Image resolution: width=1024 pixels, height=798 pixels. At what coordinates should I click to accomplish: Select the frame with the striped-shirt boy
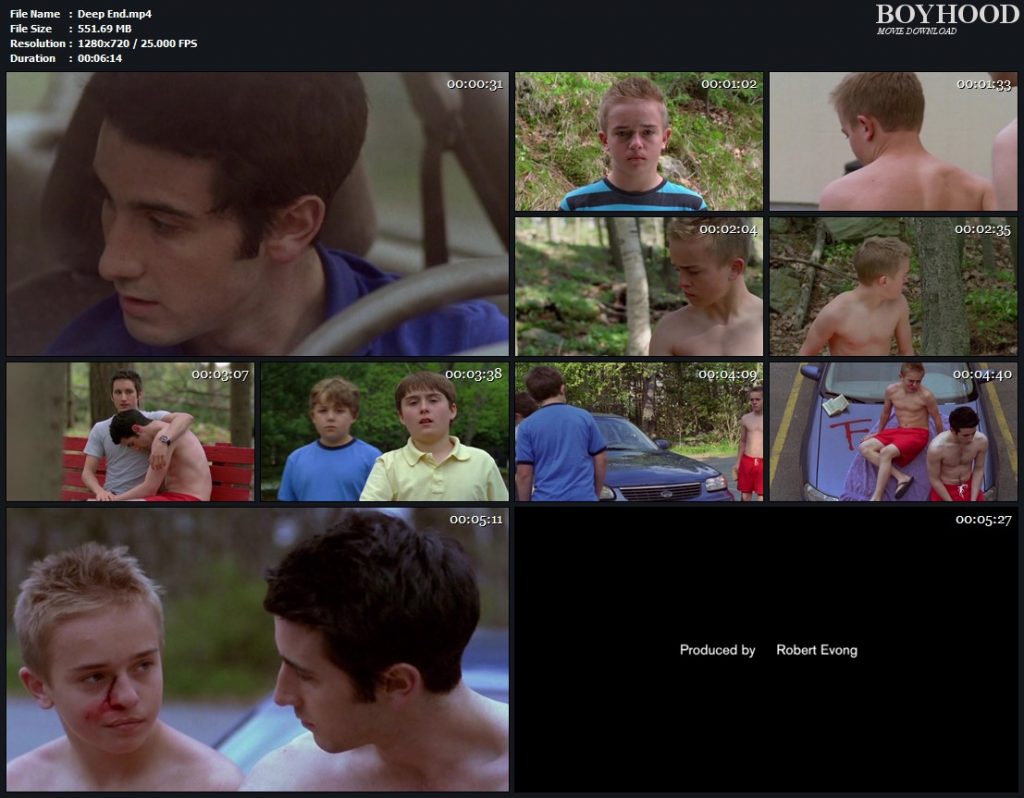[638, 141]
